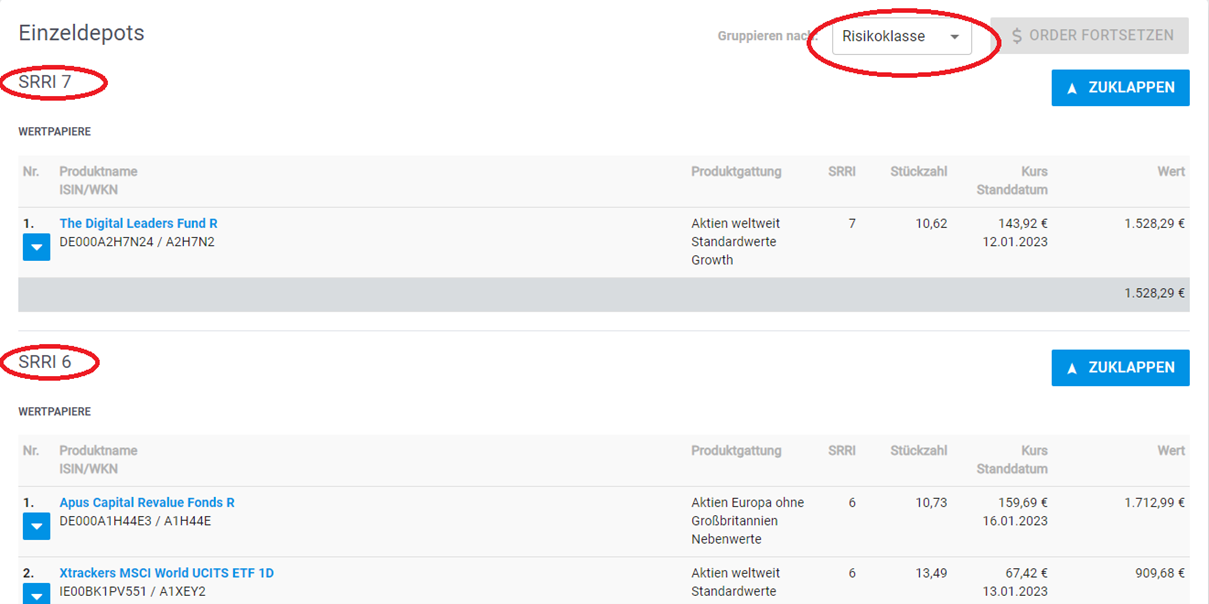Click the SRRI 7 total row value 1.528,29 €

click(1154, 293)
